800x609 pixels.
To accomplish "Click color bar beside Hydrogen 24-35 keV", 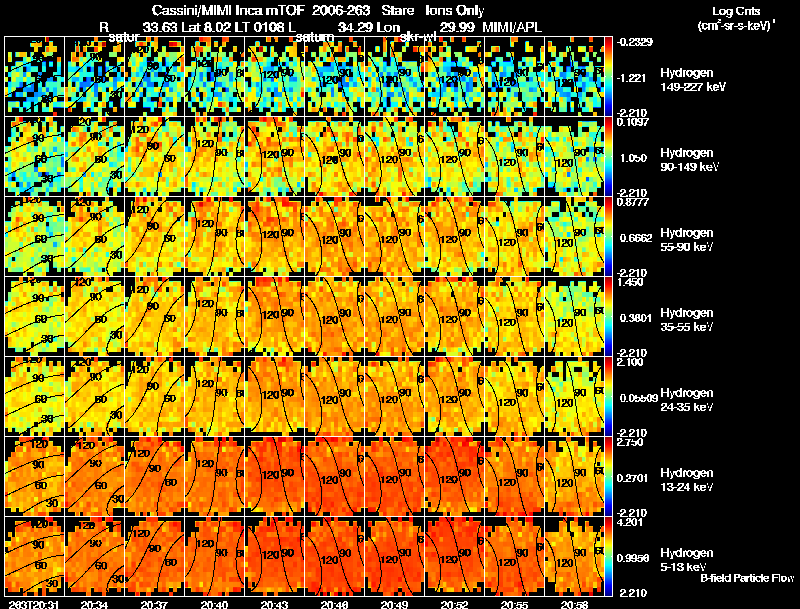I will (x=608, y=397).
